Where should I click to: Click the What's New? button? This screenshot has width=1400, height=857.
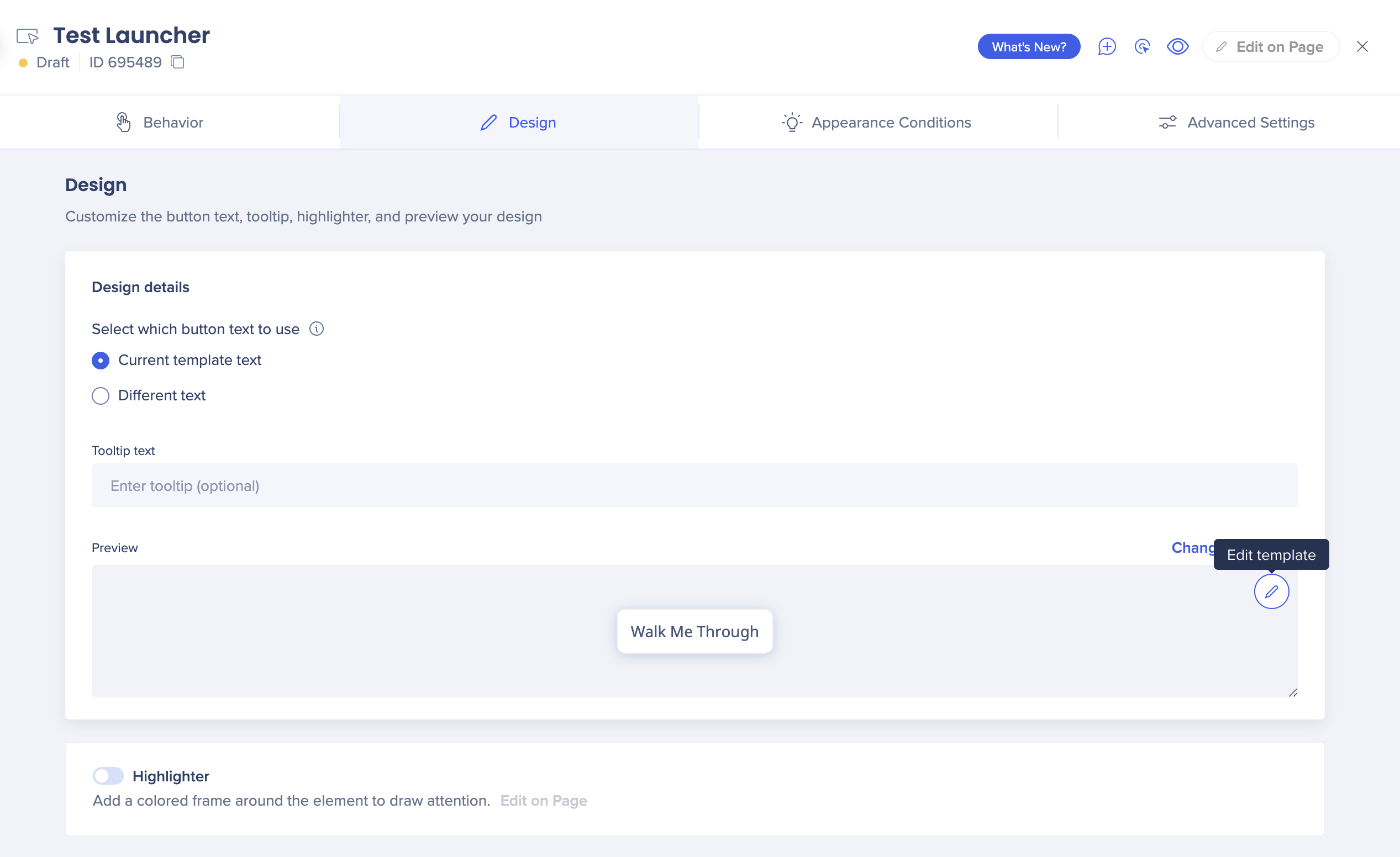(1028, 46)
